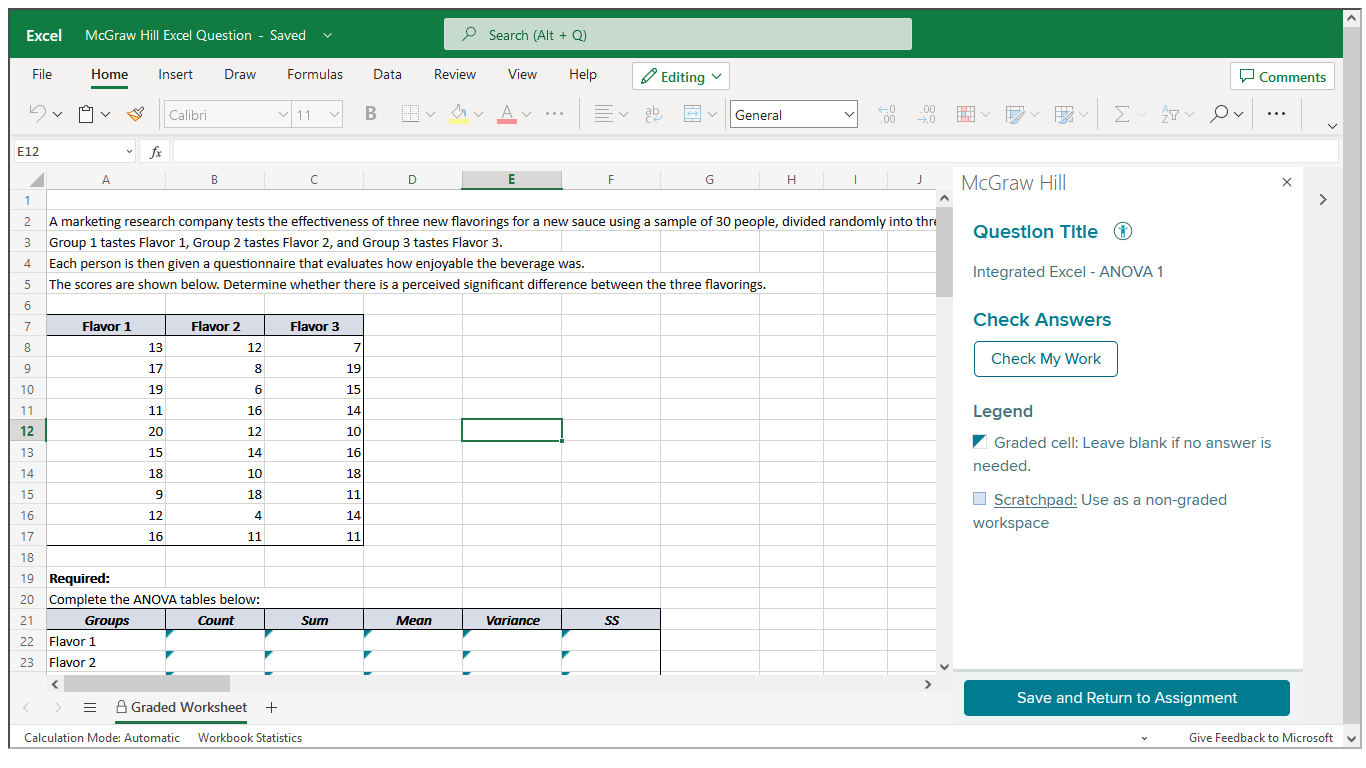Viewport: 1366px width, 768px height.
Task: Click the Undo arrow icon
Action: tap(36, 113)
